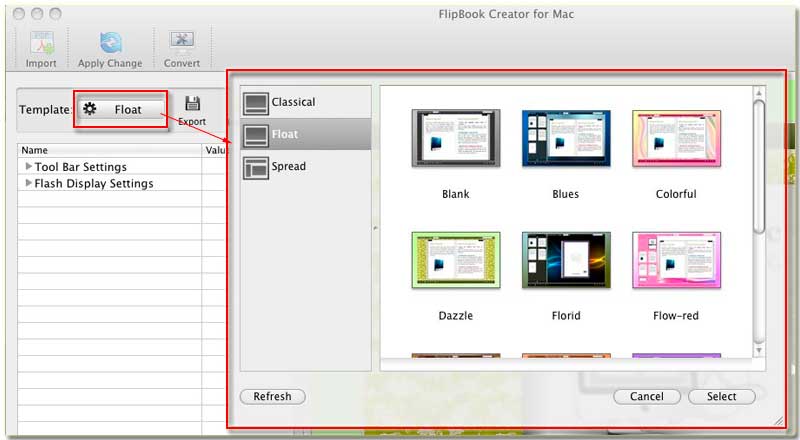Click the Apply Change toolbar icon
This screenshot has height=440, width=800.
(x=110, y=43)
